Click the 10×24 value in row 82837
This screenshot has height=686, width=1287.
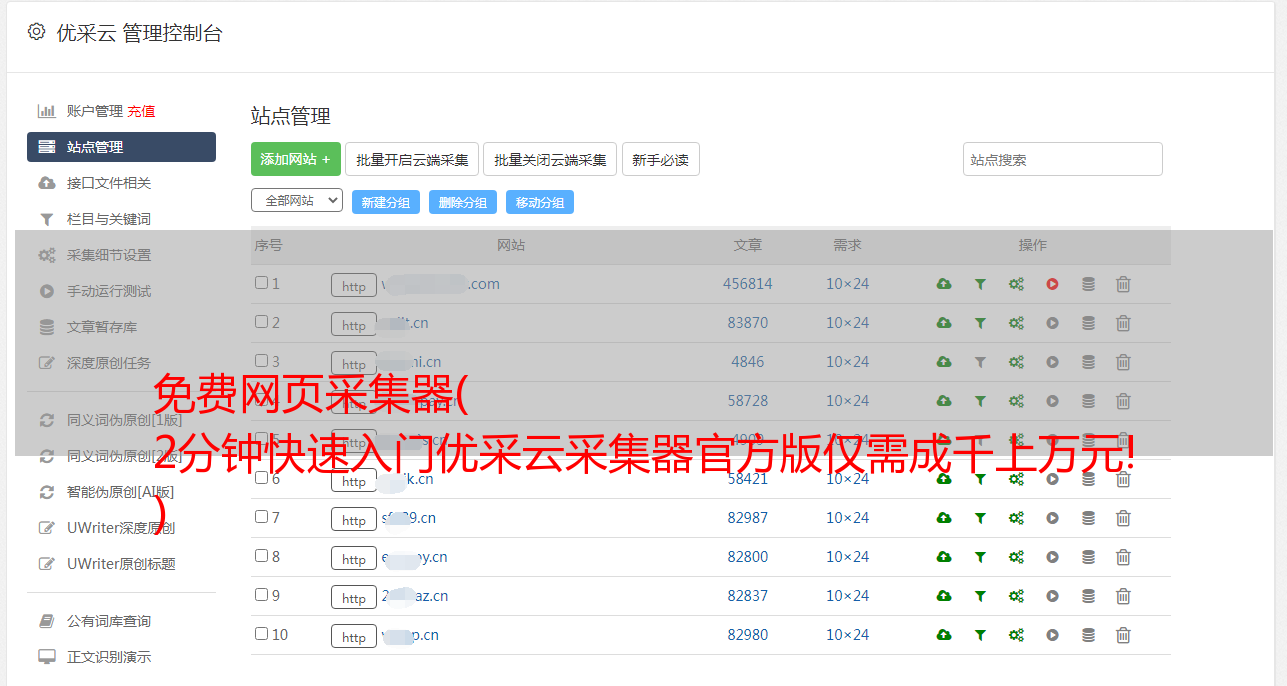coord(847,596)
